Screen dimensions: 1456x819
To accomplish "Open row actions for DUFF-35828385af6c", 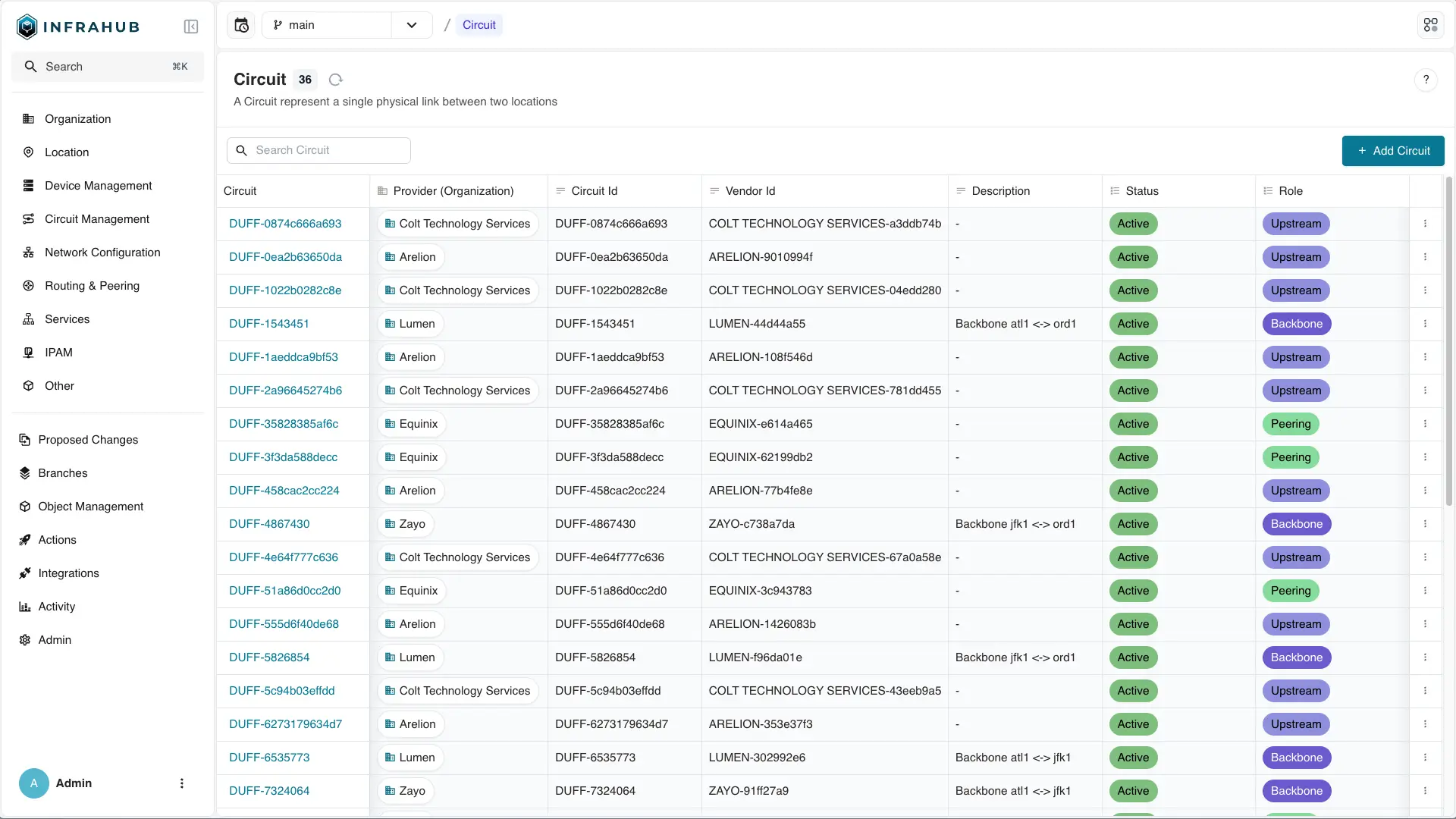I will [1425, 424].
